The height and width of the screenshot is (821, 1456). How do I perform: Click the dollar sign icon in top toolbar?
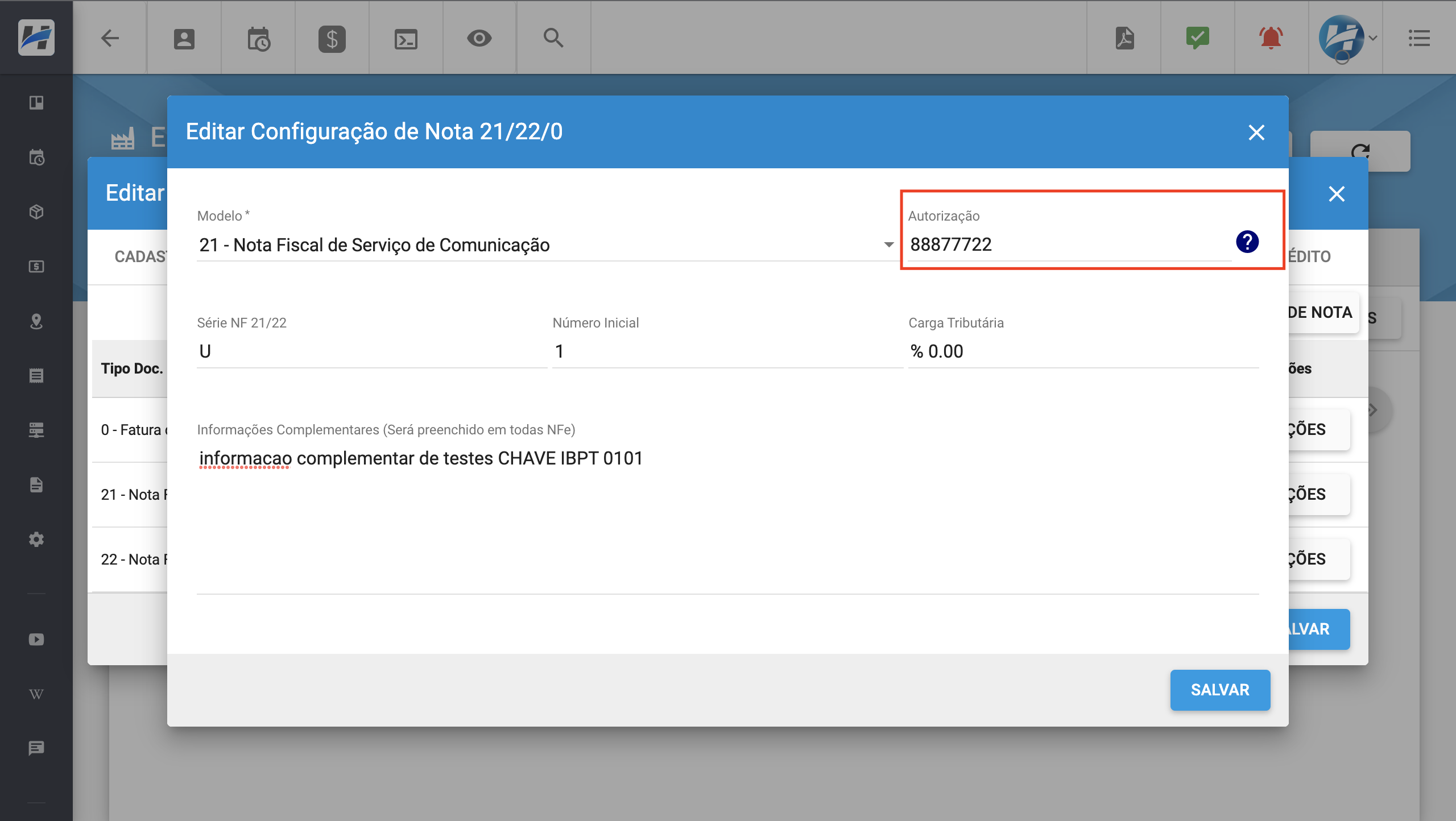332,39
